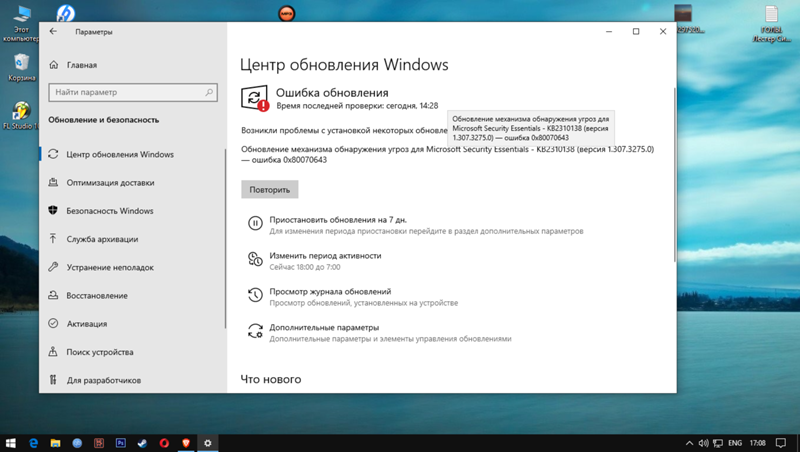Viewport: 800px width, 452px height.
Task: Click the network tray icon
Action: click(x=718, y=443)
